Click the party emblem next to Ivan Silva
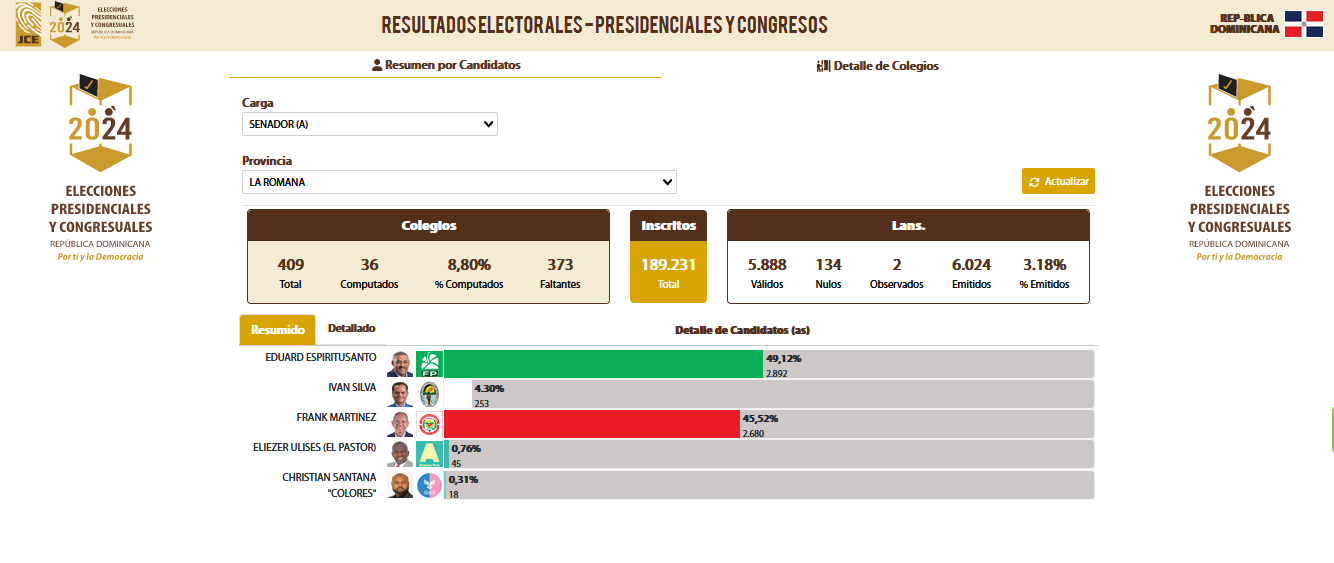Screen dimensions: 1334x563 [428, 394]
